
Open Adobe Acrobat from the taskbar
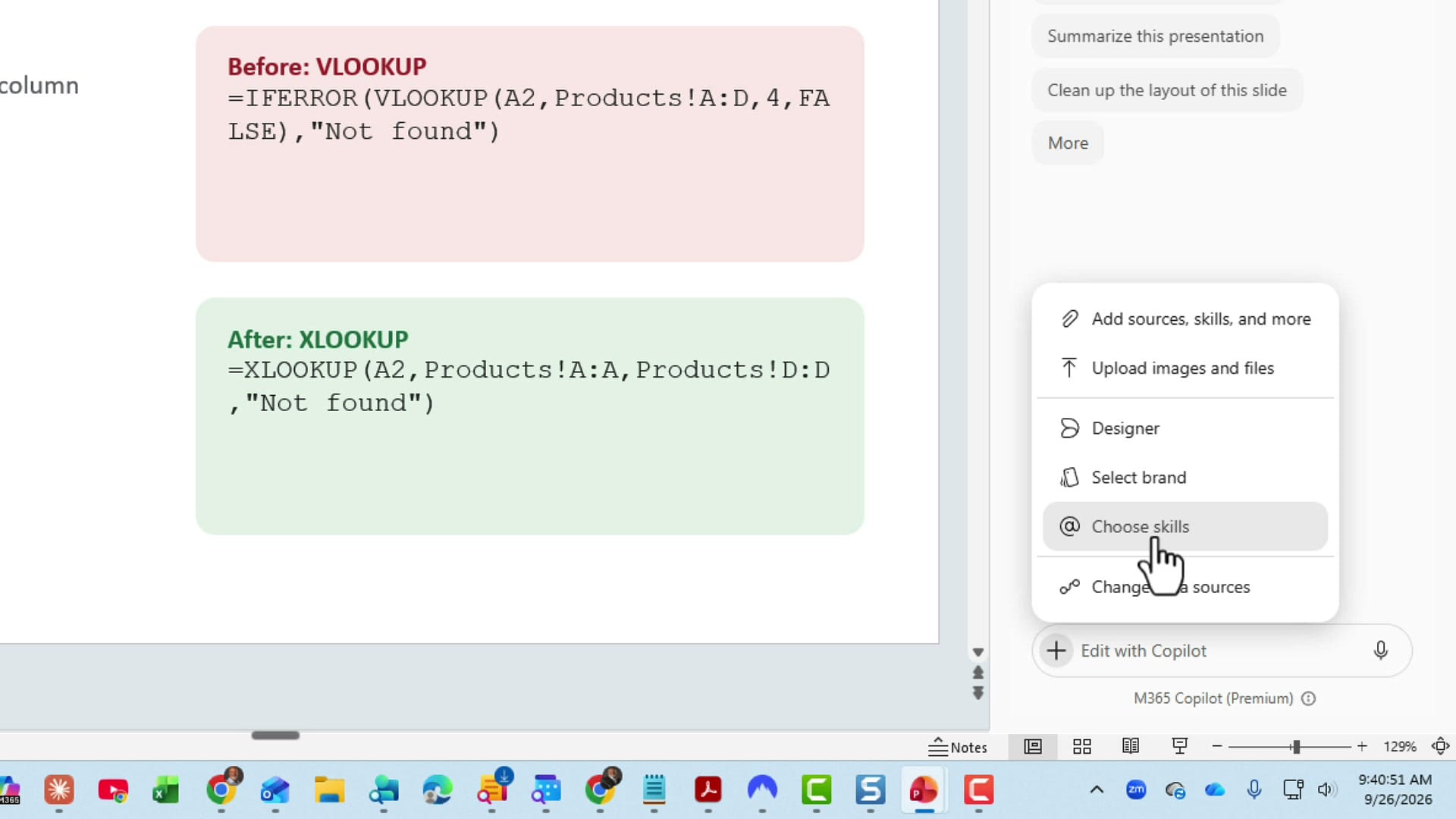click(708, 790)
